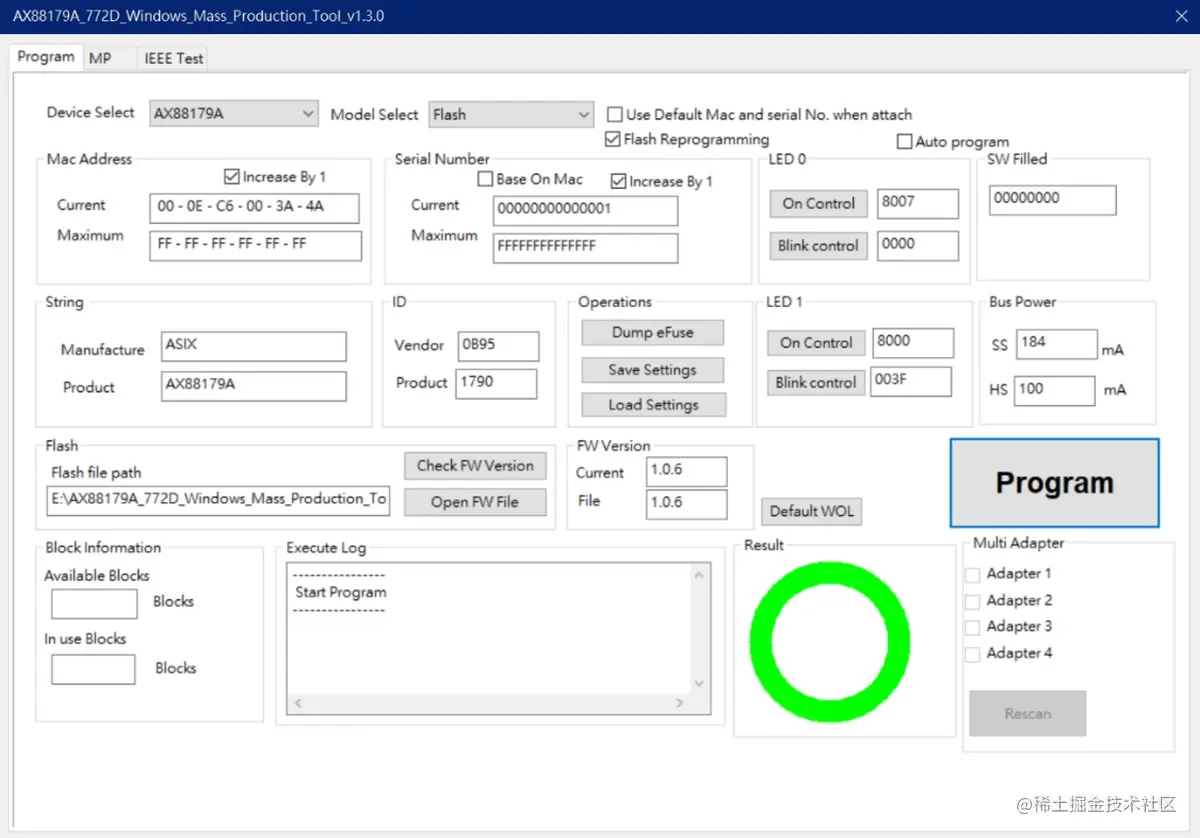This screenshot has height=838, width=1200.
Task: Toggle the Flash Reprogramming checkbox
Action: click(613, 140)
